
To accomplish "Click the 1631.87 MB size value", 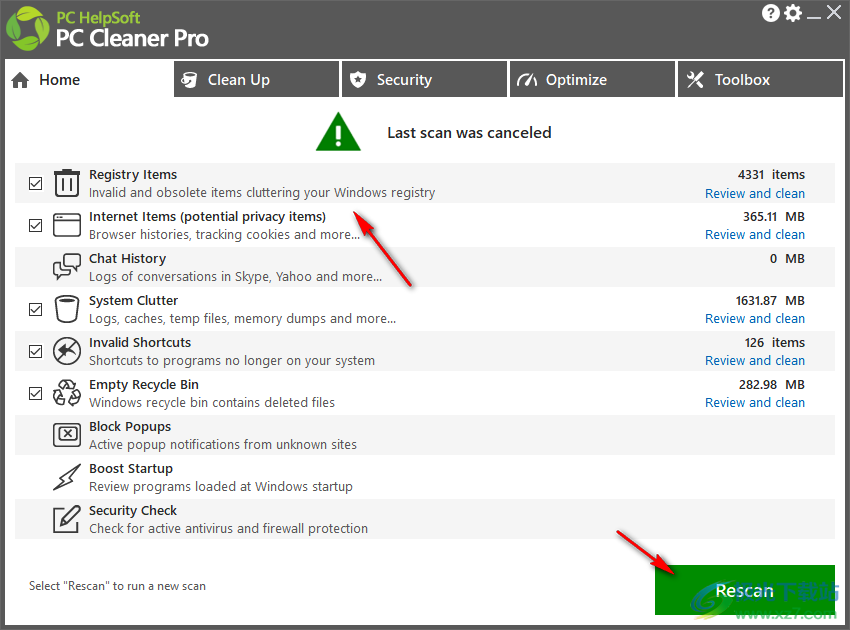I will click(x=770, y=300).
